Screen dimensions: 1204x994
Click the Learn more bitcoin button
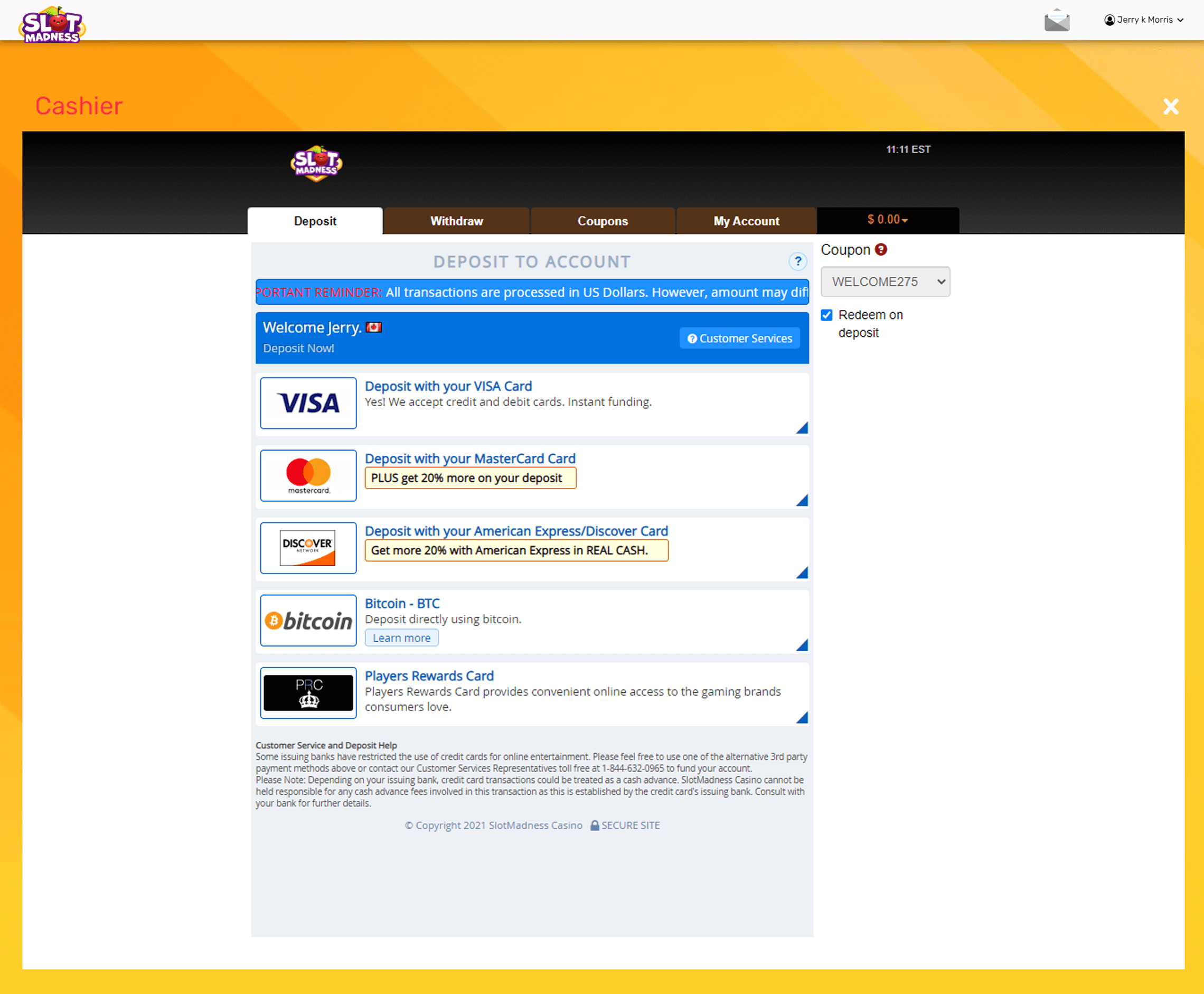point(402,638)
